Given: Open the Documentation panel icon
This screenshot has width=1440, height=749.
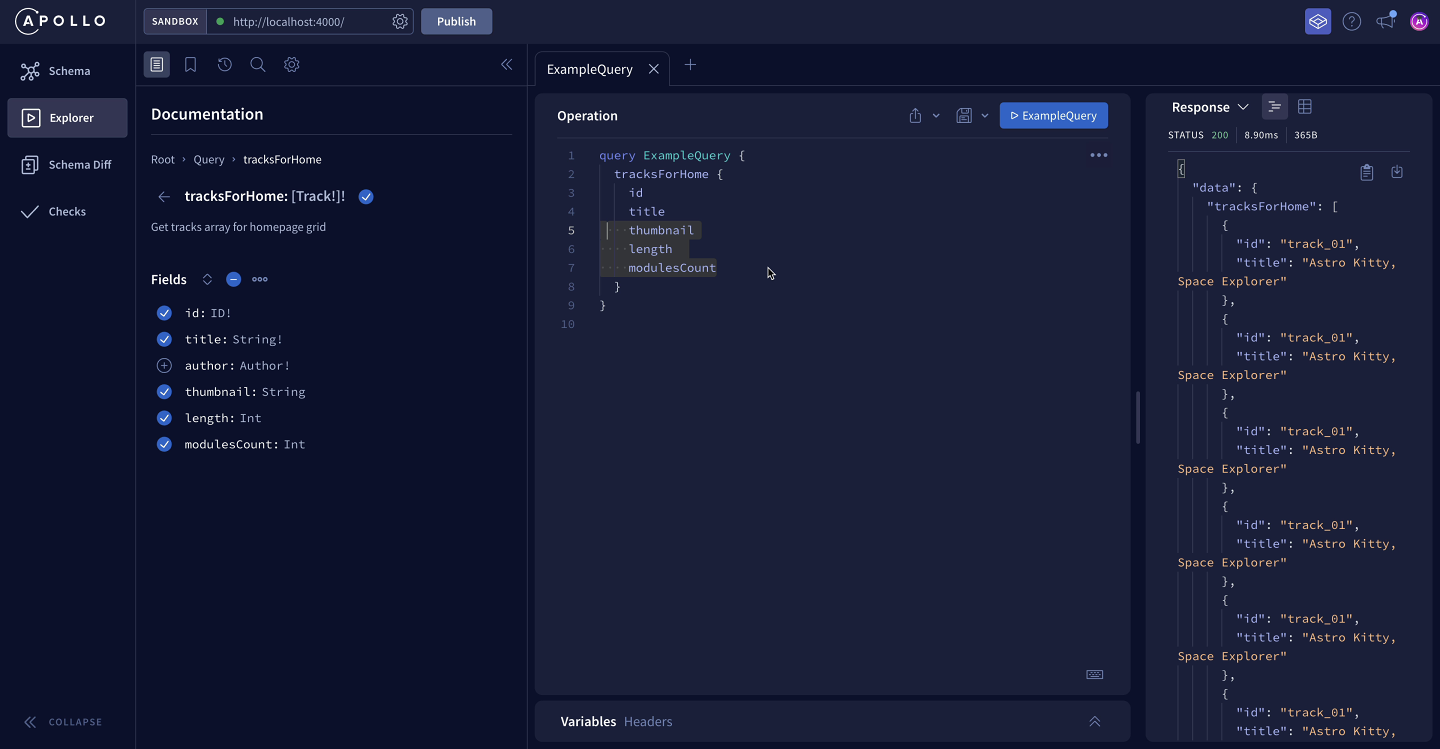Looking at the screenshot, I should coord(157,64).
